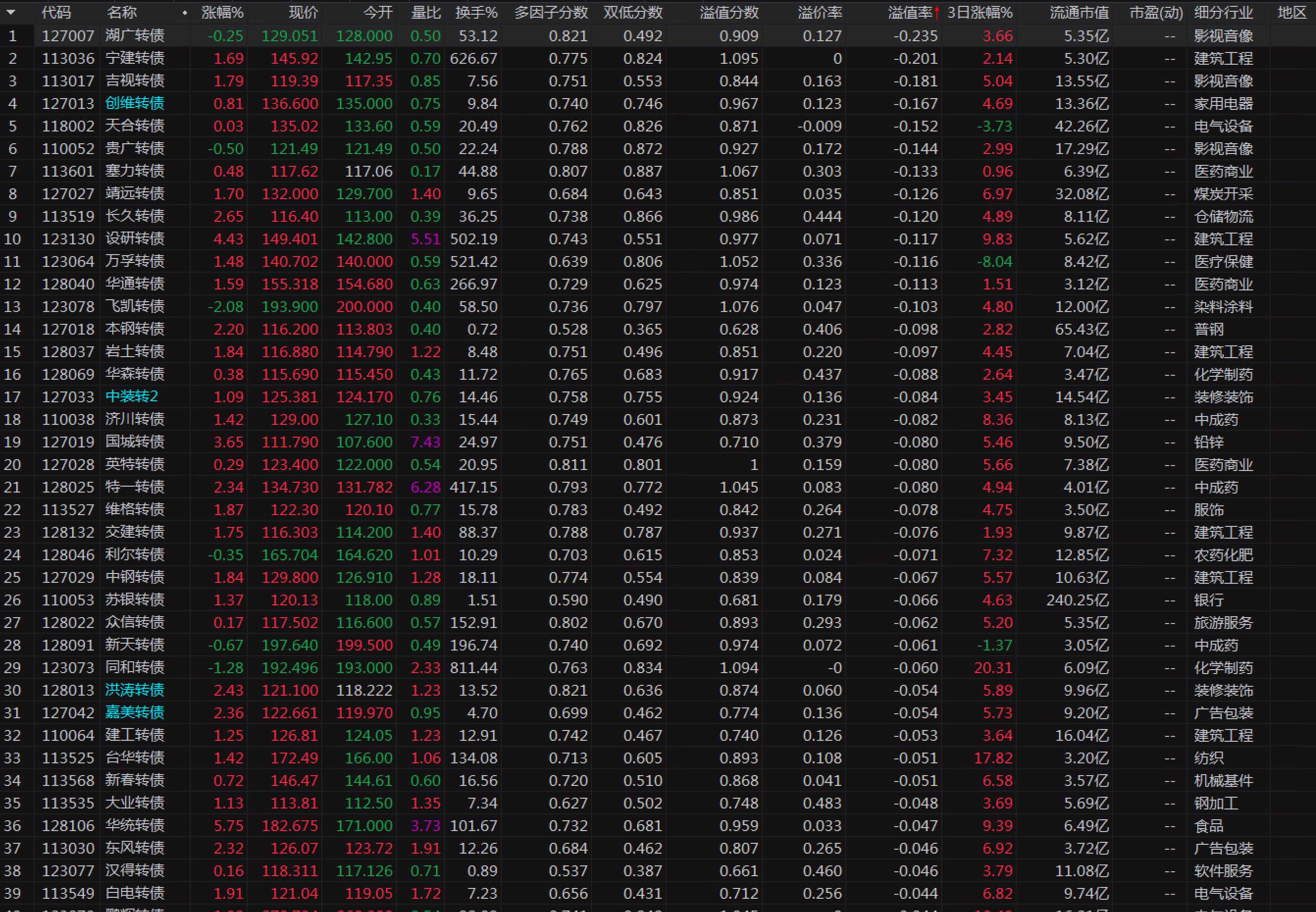Select row 新春转债
Screen dimensions: 1316x912
tap(658, 781)
